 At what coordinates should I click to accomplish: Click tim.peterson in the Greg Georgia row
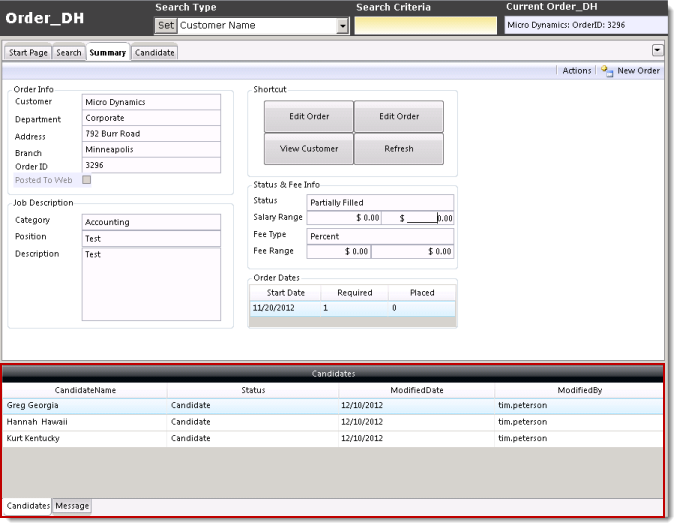579,405
